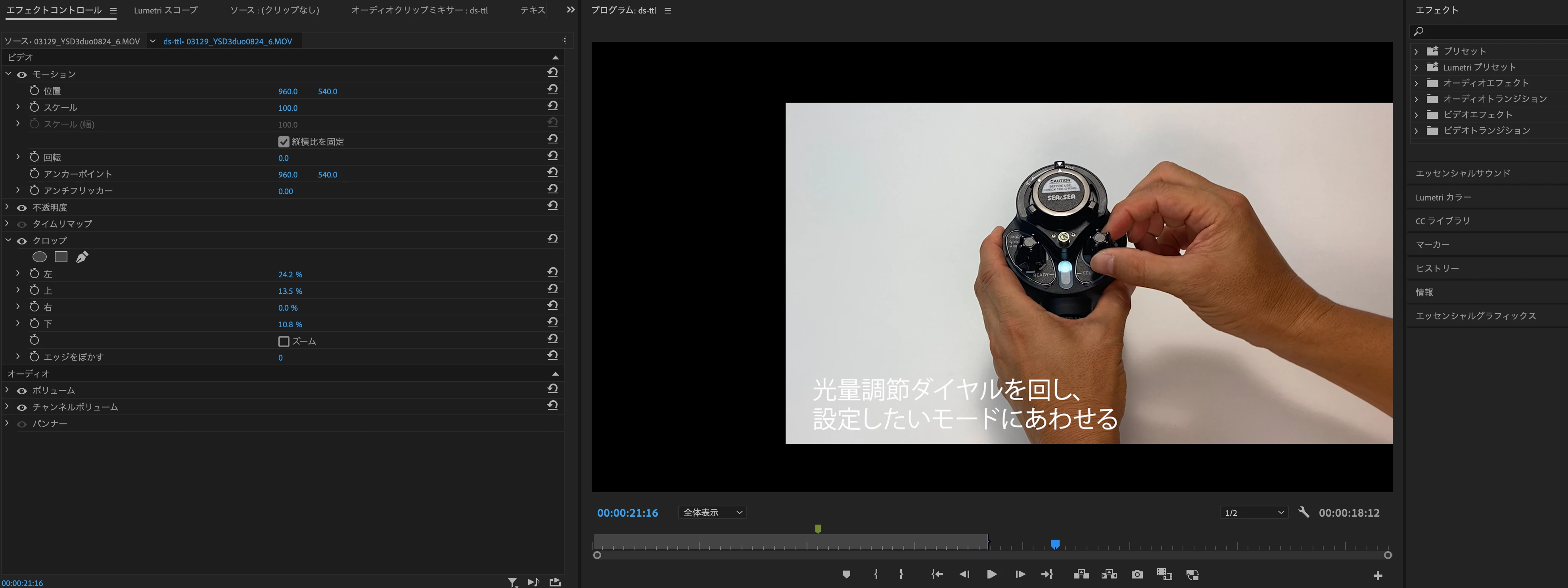Click the Button Editor plus icon

pos(1378,575)
